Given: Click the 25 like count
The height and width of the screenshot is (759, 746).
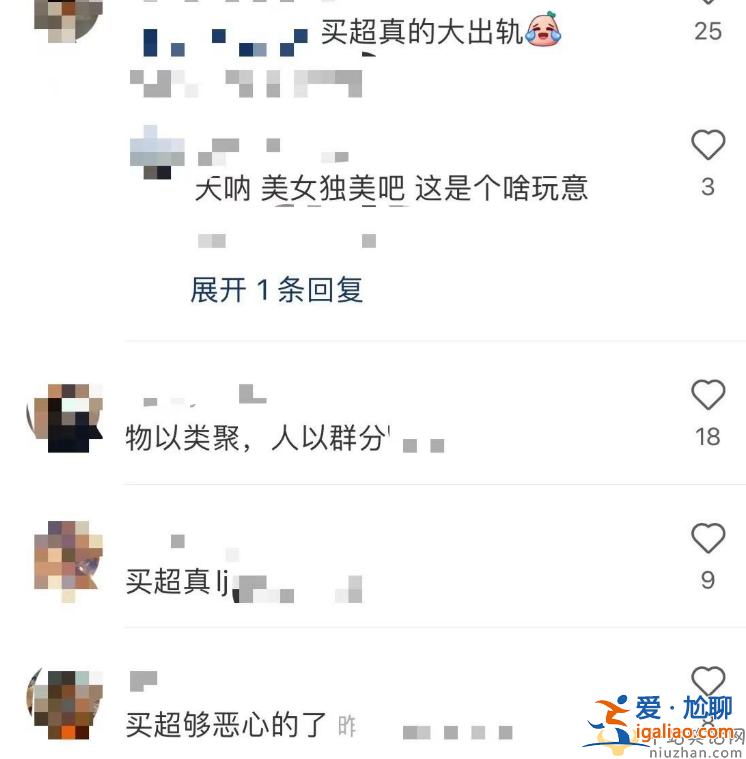Looking at the screenshot, I should tap(708, 31).
